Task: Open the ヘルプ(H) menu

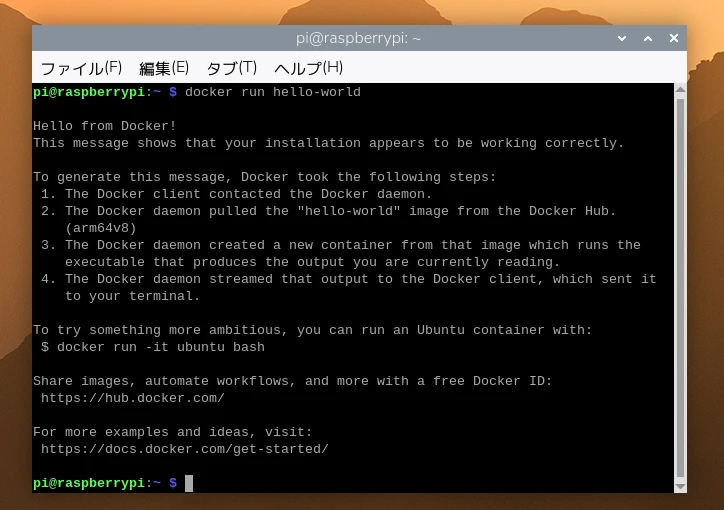Action: [x=308, y=68]
